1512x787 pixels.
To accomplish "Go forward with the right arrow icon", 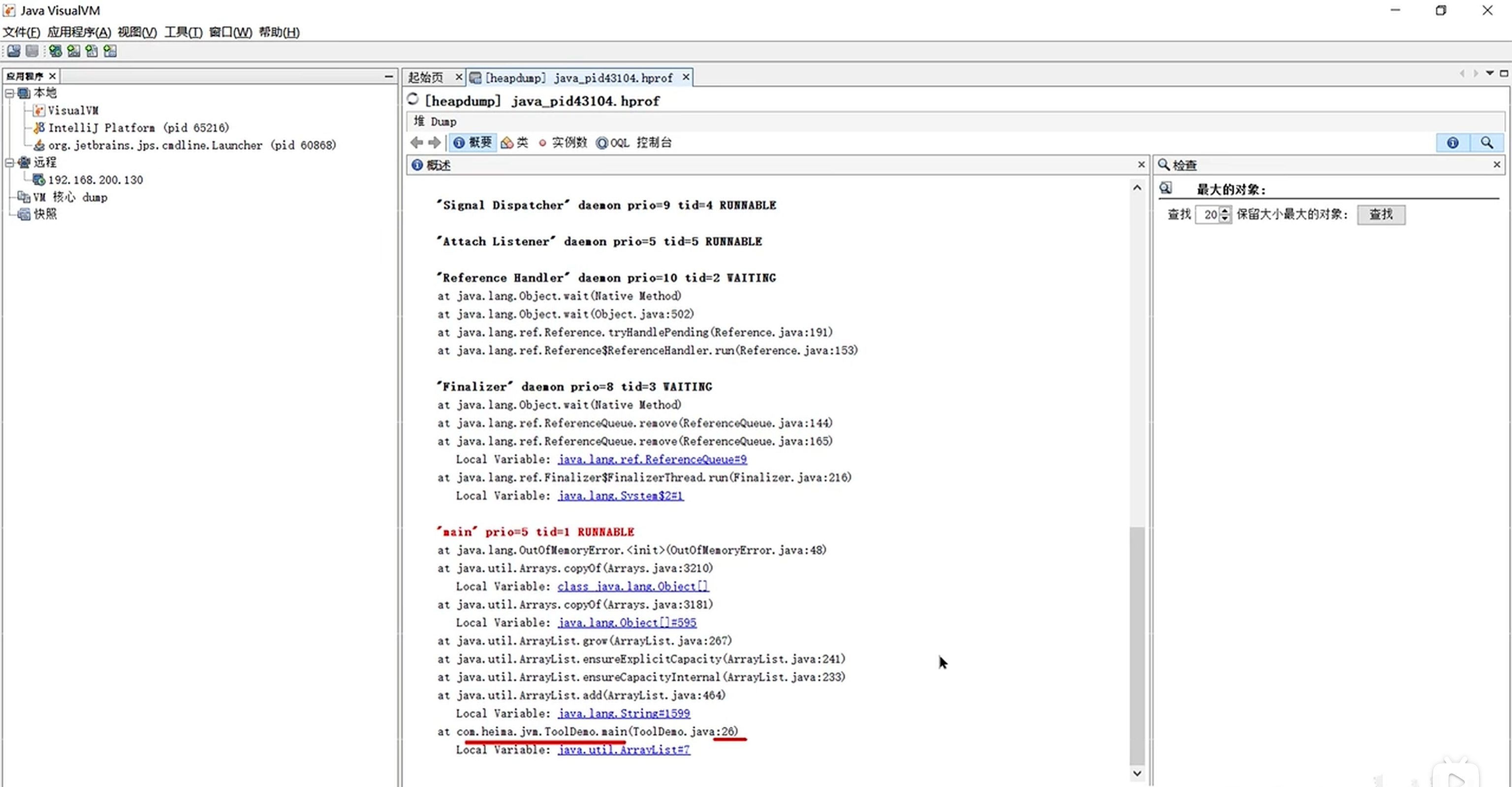I will pyautogui.click(x=434, y=142).
